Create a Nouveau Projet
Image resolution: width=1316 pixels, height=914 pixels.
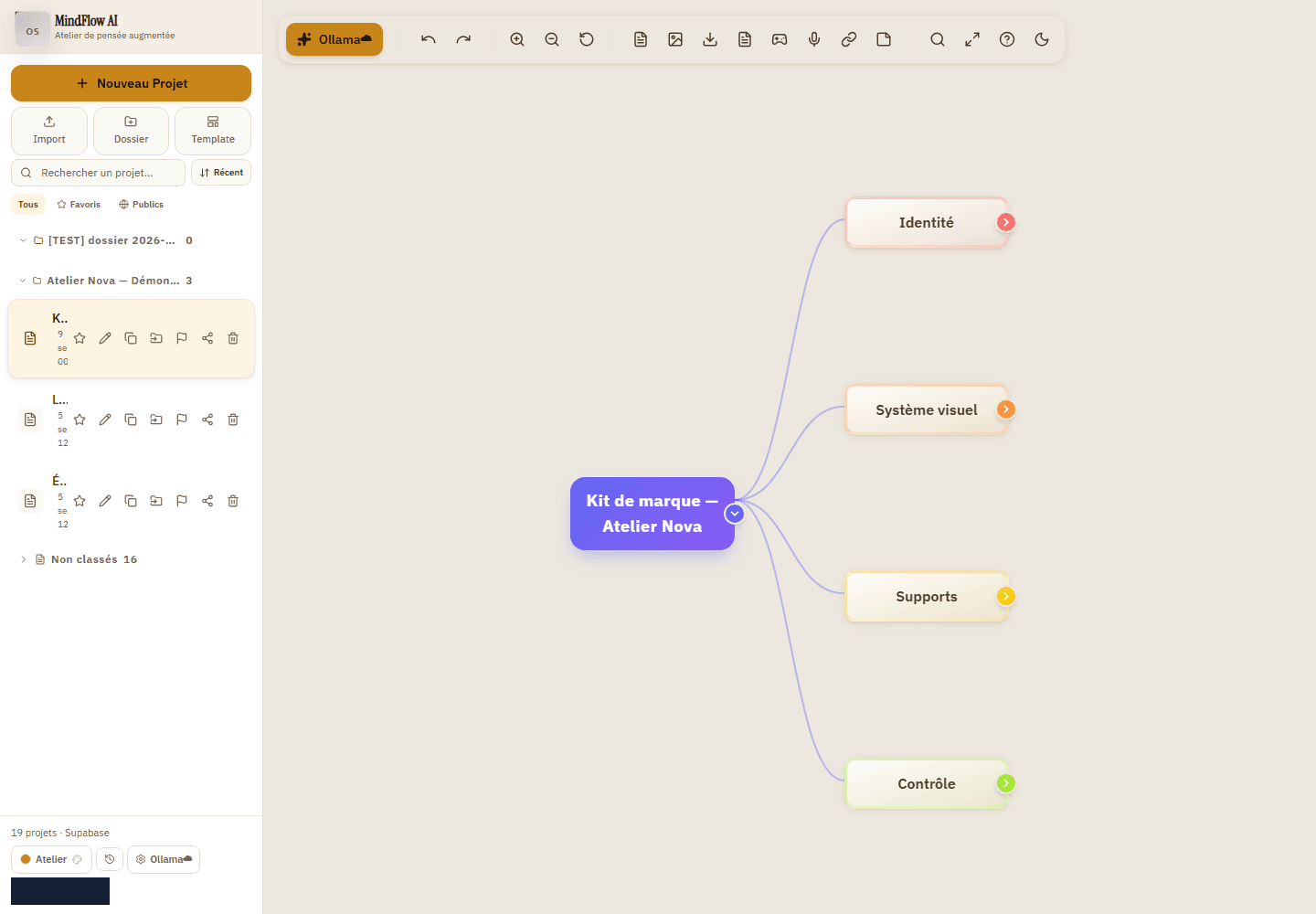(x=131, y=83)
